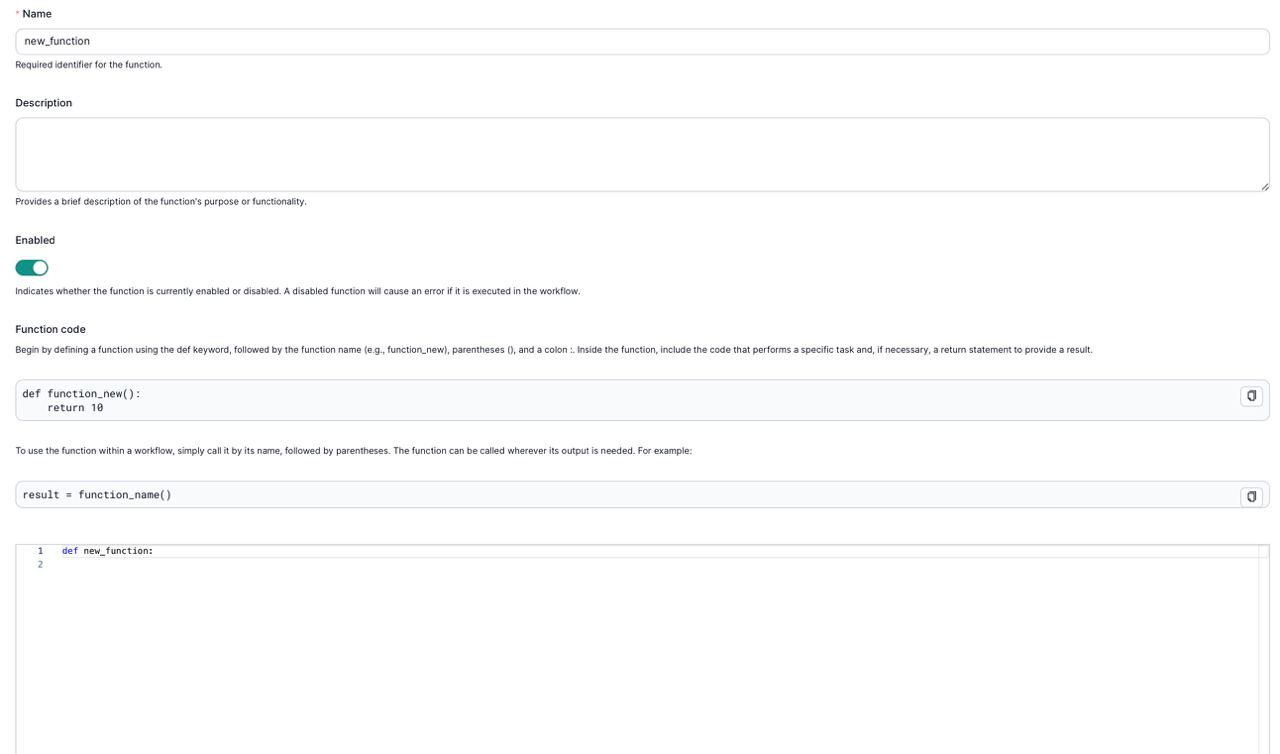Click the 'Function code' section heading
The height and width of the screenshot is (754, 1280).
50,329
